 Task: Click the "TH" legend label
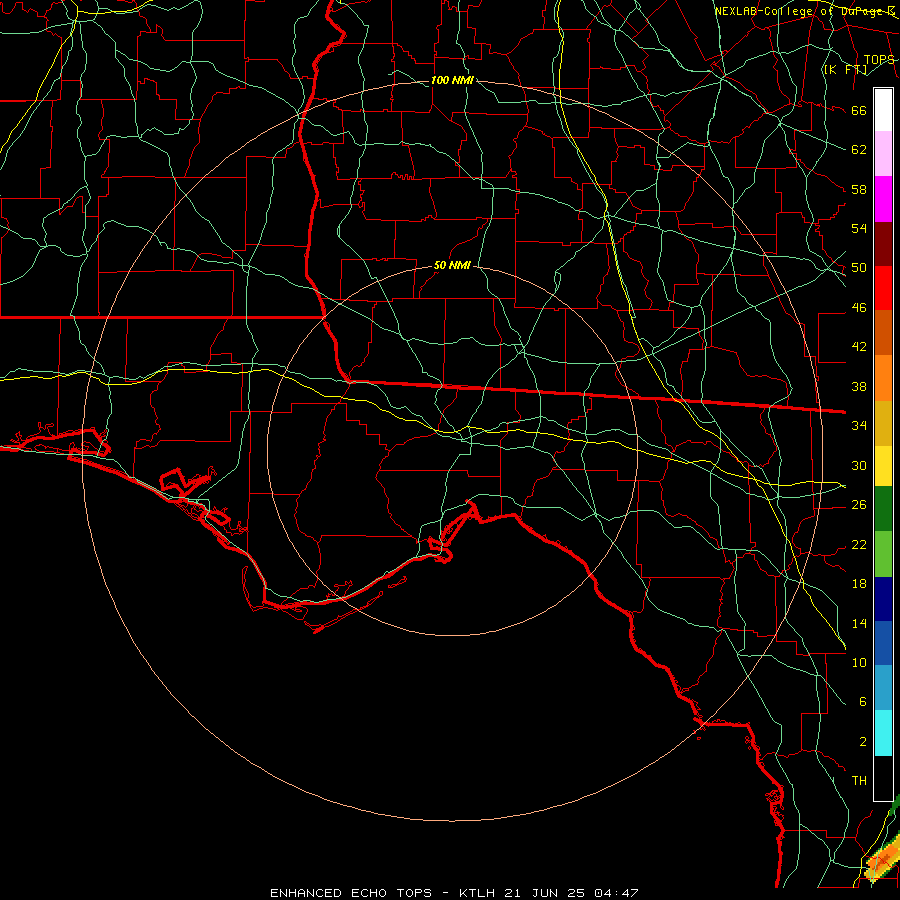point(859,780)
